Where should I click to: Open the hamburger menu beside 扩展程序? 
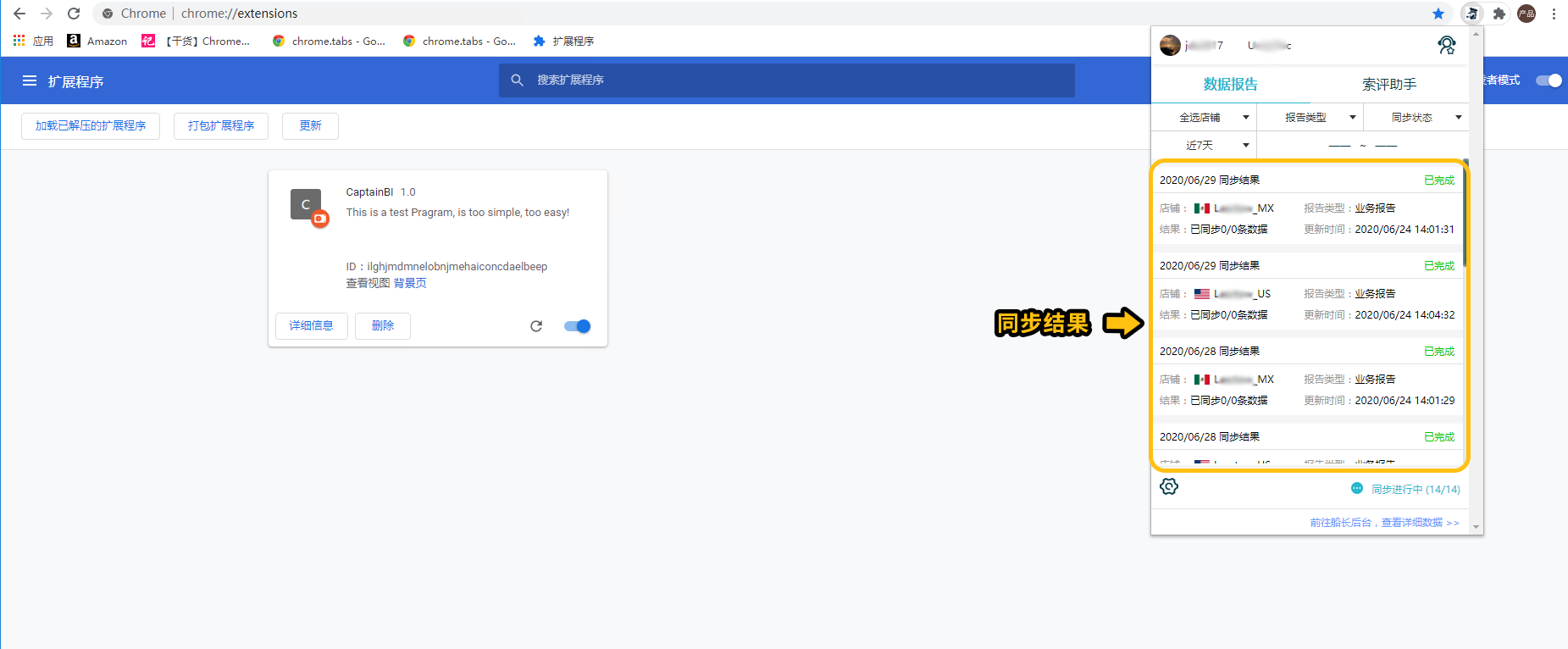[x=30, y=81]
